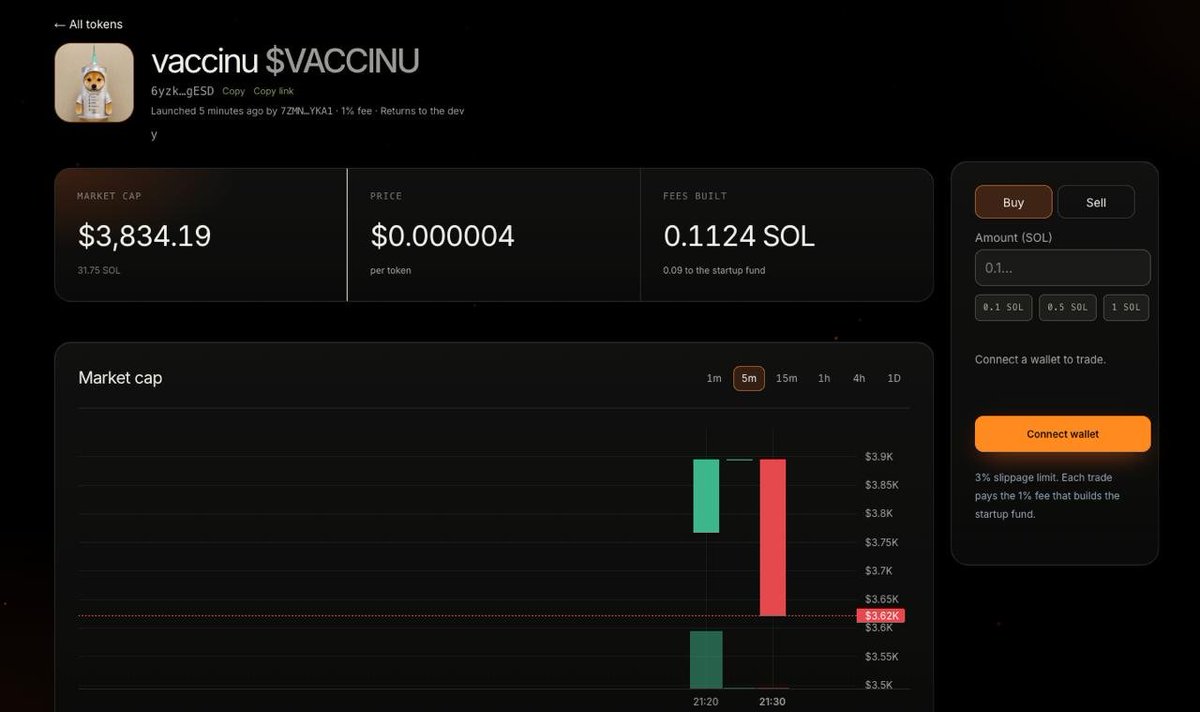Click the tall green candlestick body
Image resolution: width=1200 pixels, height=712 pixels.
pyautogui.click(x=707, y=496)
